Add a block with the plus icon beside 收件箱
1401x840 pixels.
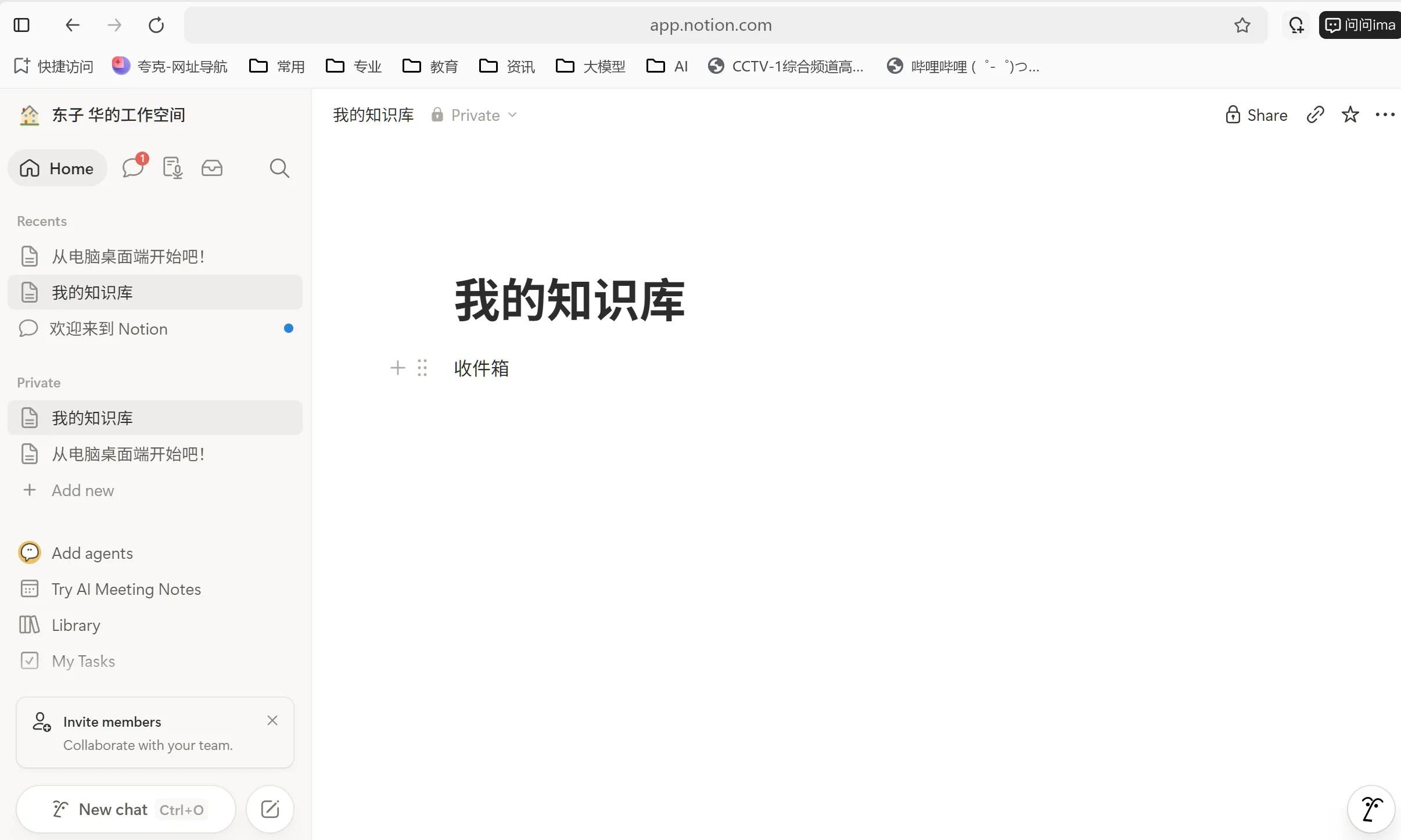click(398, 368)
